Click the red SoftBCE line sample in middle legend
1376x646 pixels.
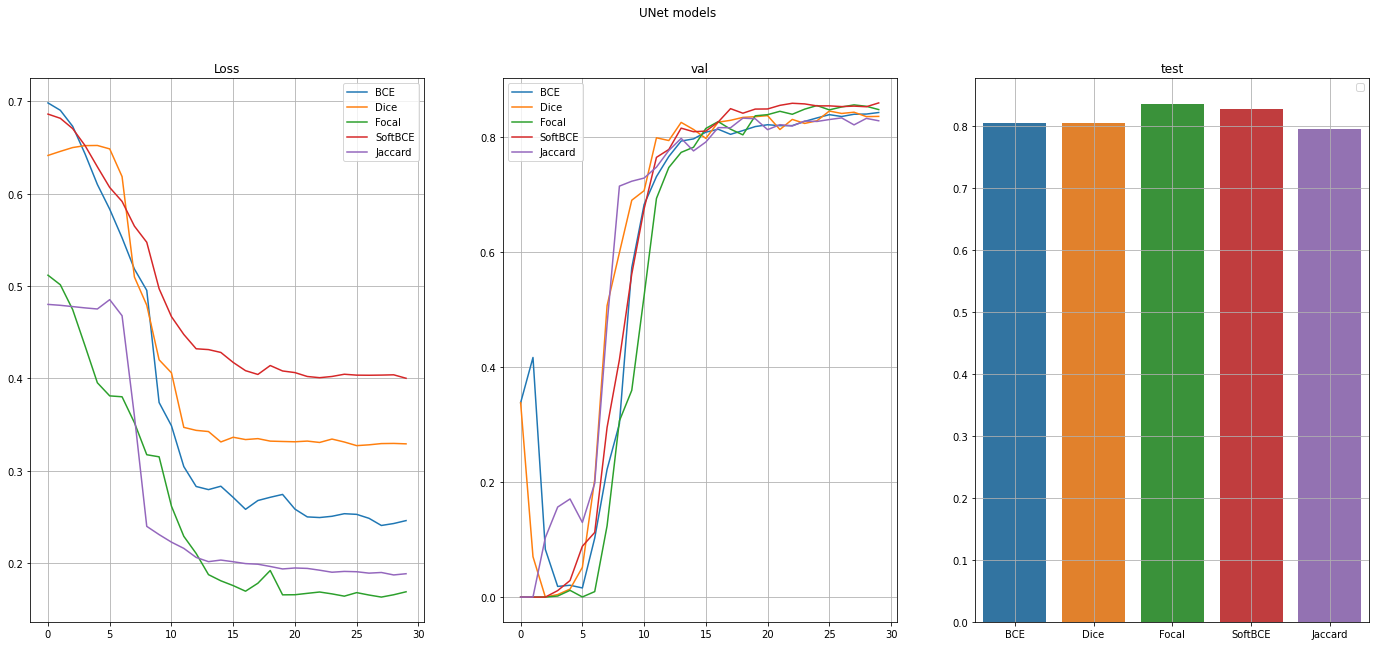click(x=521, y=137)
